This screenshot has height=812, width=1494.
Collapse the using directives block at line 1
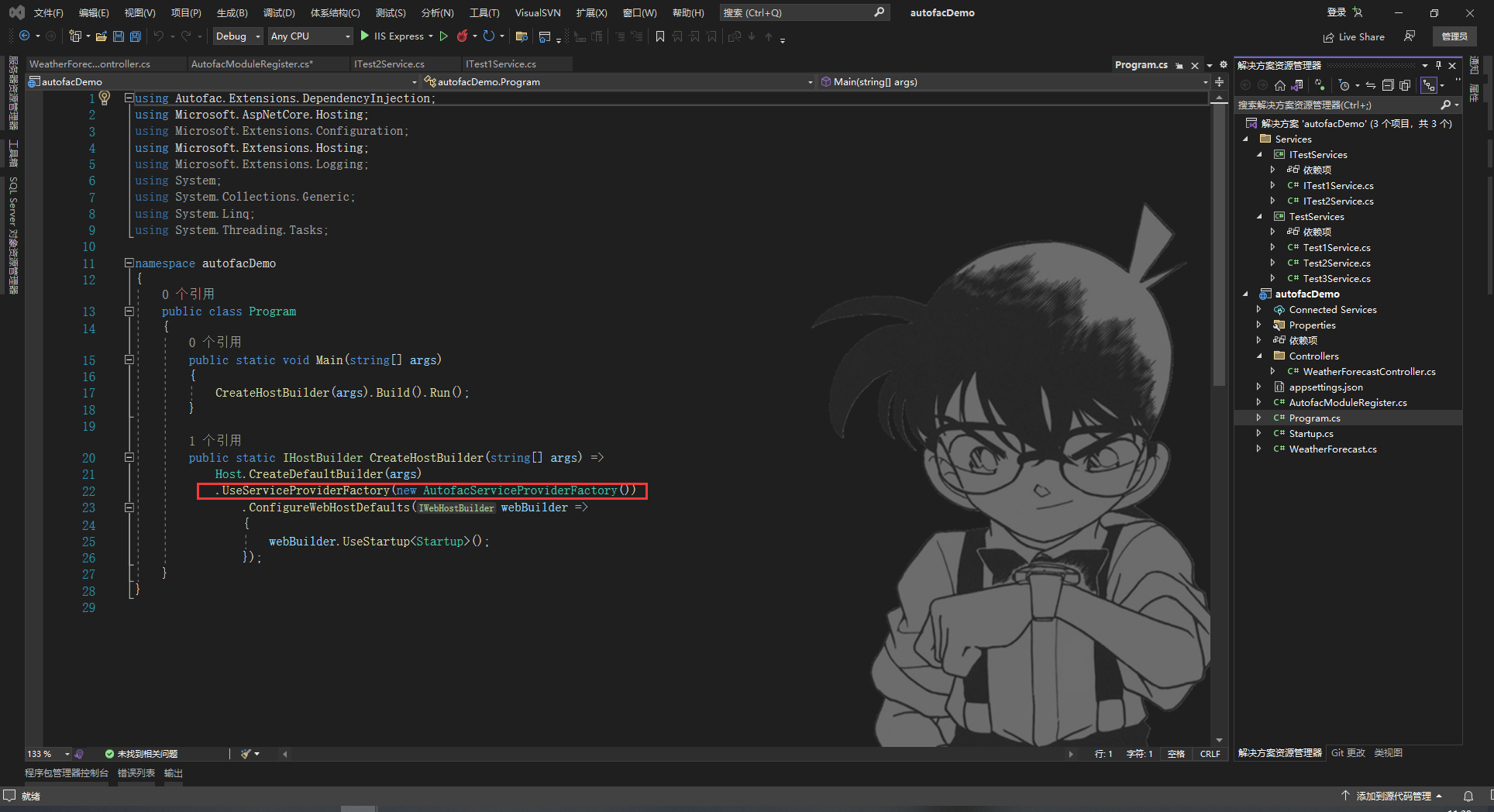pos(129,98)
